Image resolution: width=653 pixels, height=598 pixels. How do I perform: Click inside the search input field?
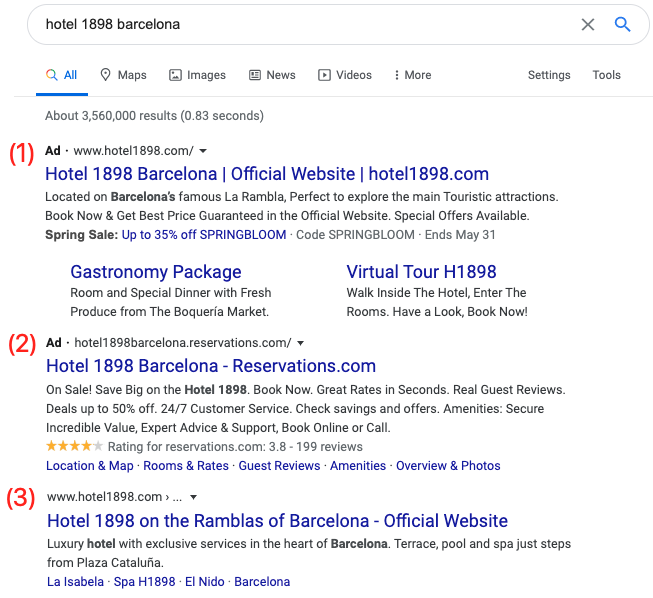(x=300, y=24)
